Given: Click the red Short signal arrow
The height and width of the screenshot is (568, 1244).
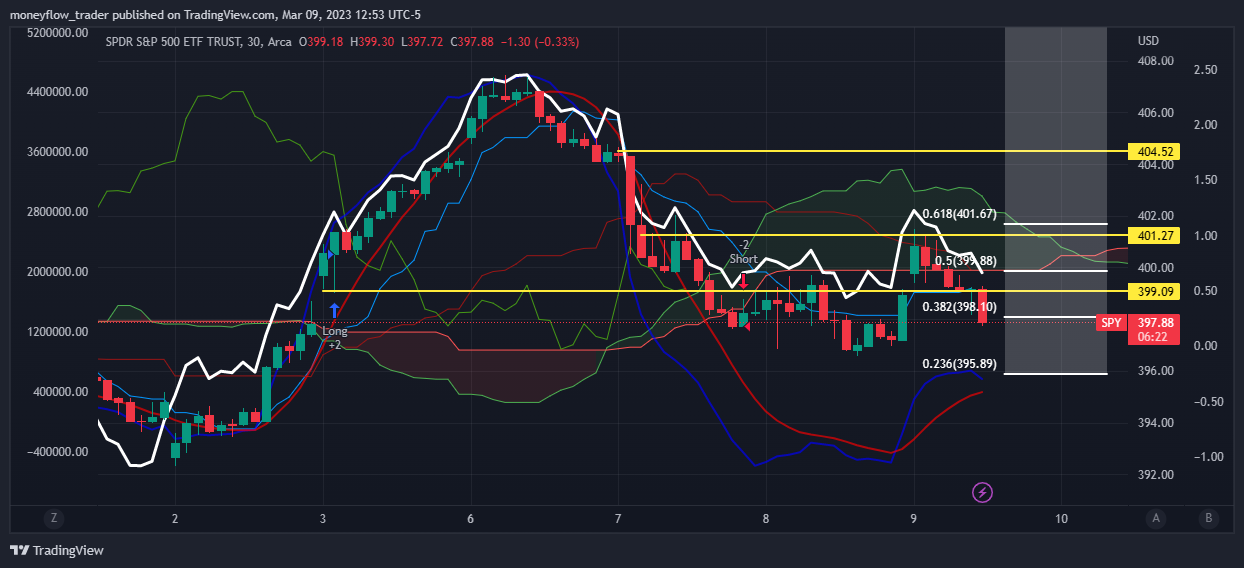Looking at the screenshot, I should tap(744, 282).
